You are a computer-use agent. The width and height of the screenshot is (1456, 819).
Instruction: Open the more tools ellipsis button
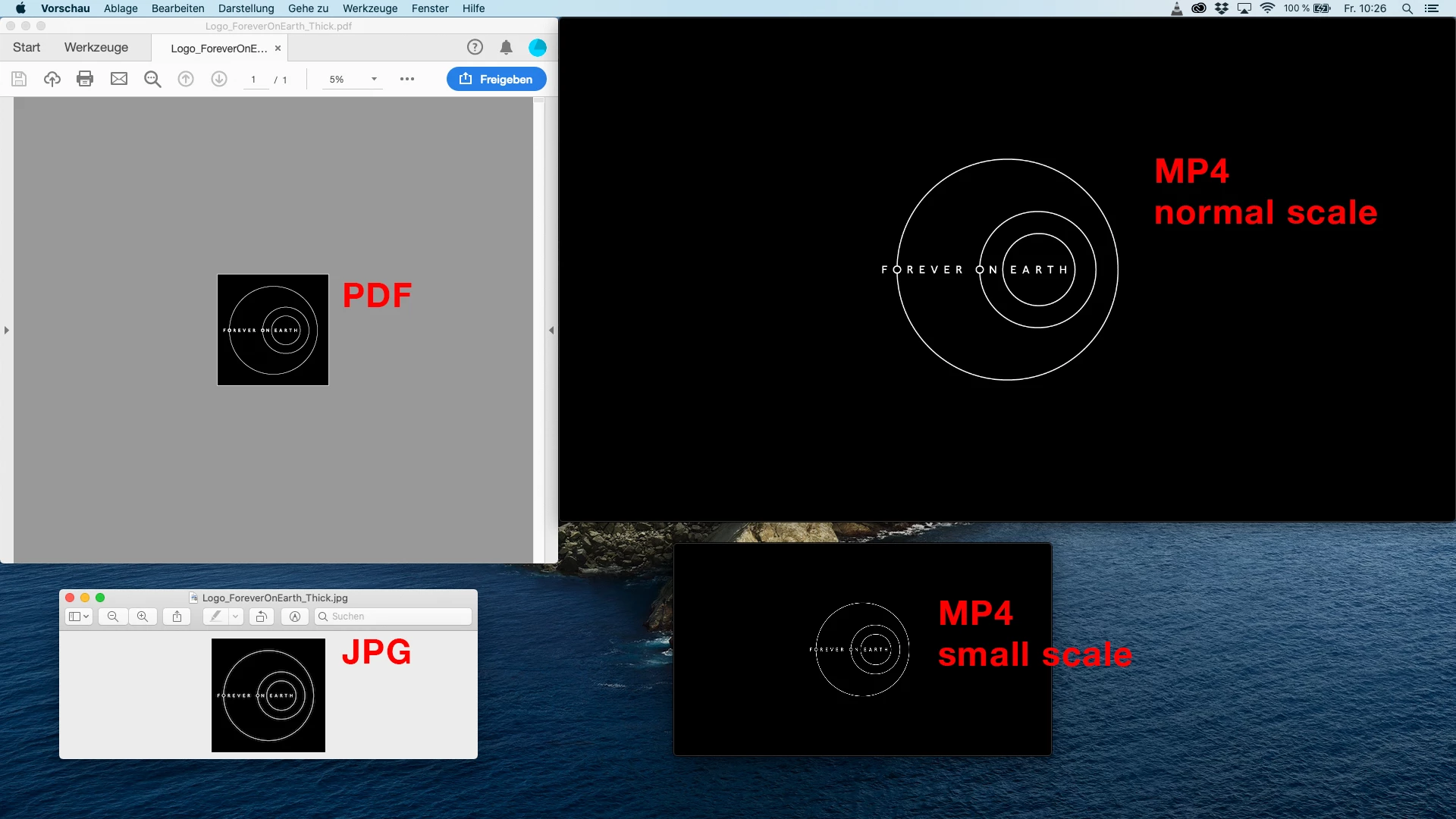coord(407,79)
